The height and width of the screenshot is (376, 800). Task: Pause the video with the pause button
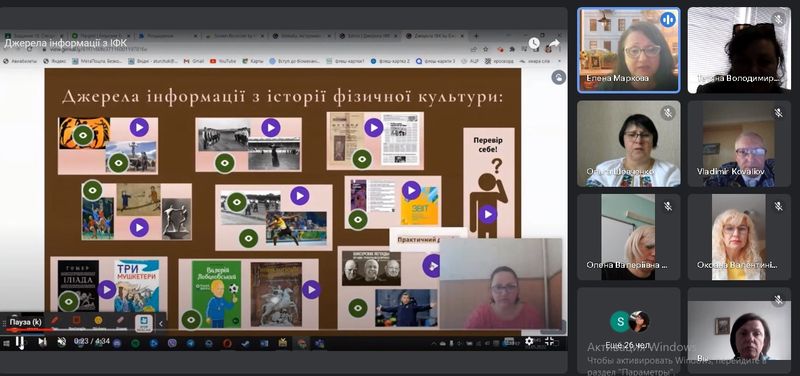(x=19, y=341)
